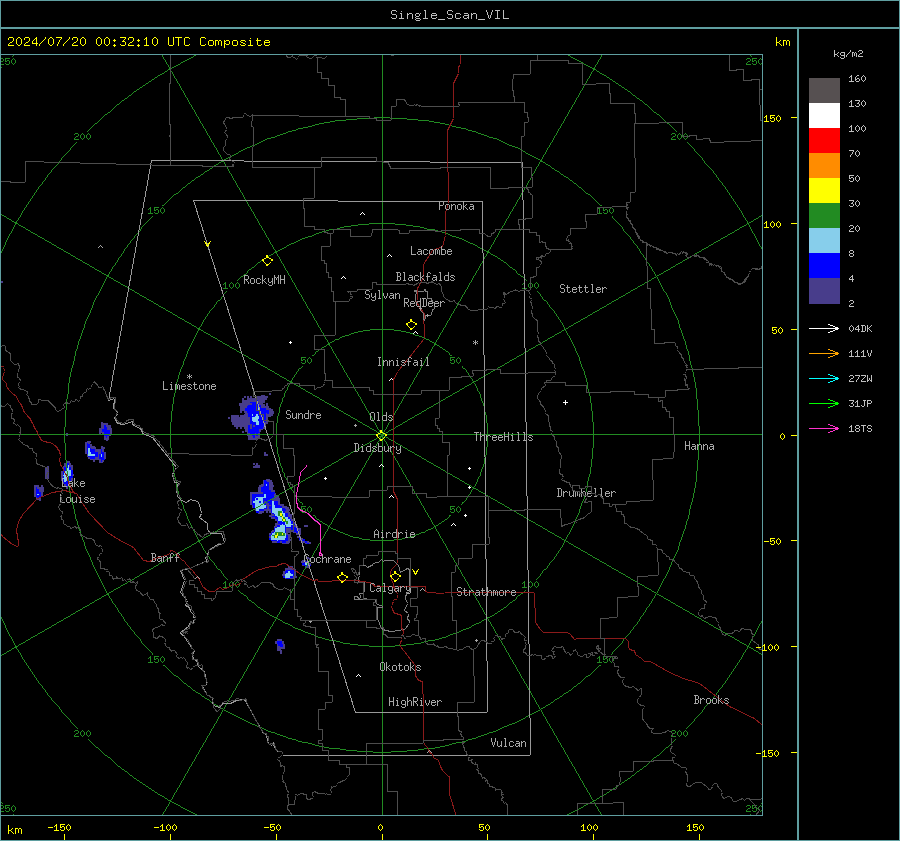Viewport: 900px width, 841px height.
Task: Click the Olds label
Action: pos(381,417)
